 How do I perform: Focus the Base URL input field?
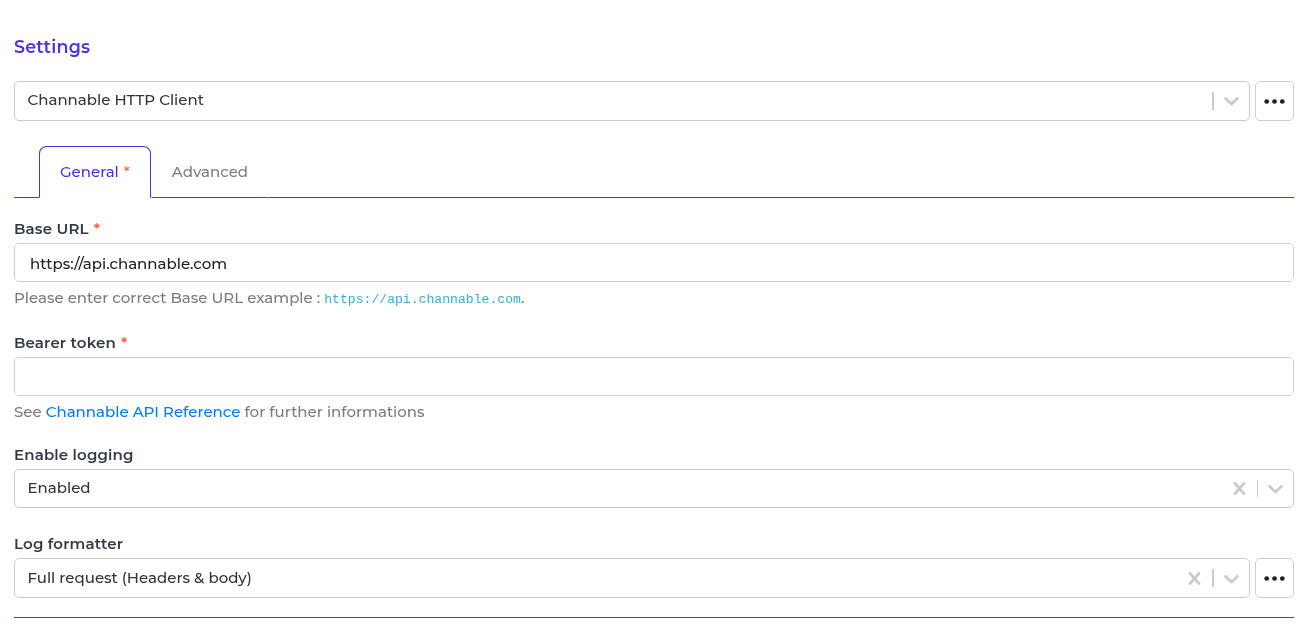654,264
